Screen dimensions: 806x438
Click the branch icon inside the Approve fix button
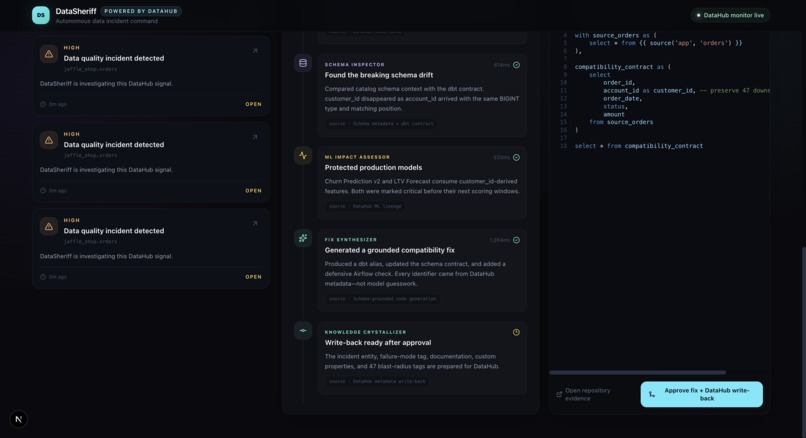coord(652,394)
